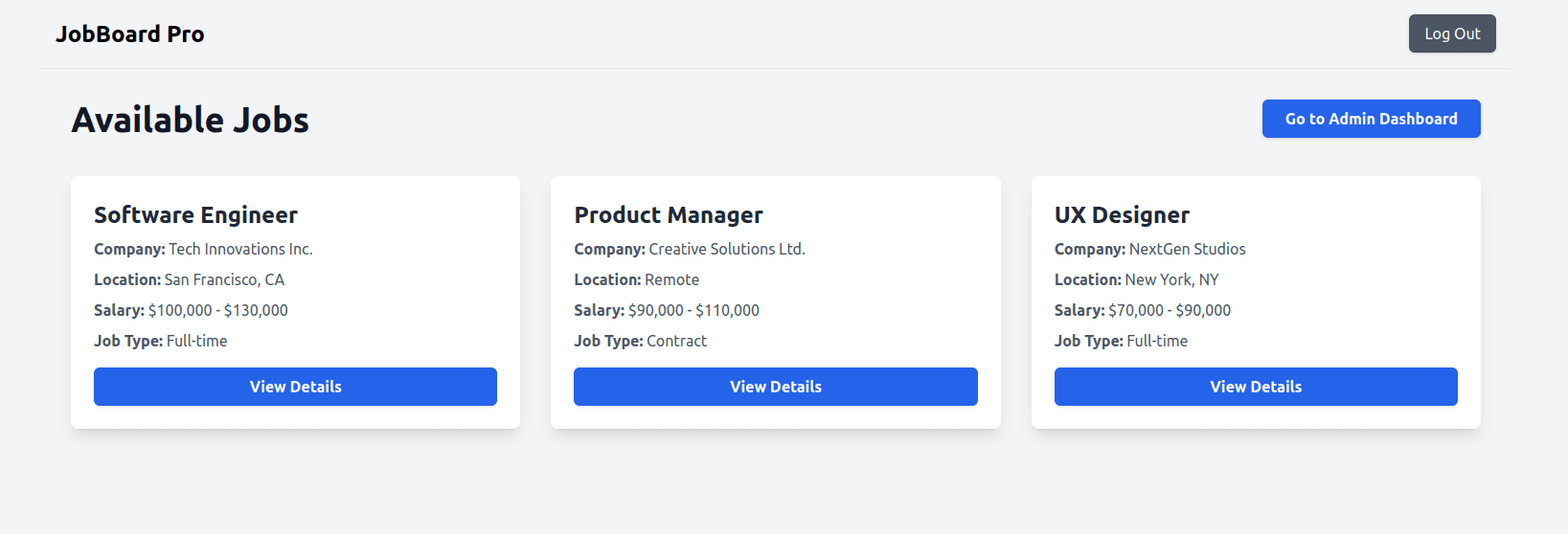This screenshot has height=534, width=1568.
Task: Click the Available Jobs heading
Action: coord(191,121)
